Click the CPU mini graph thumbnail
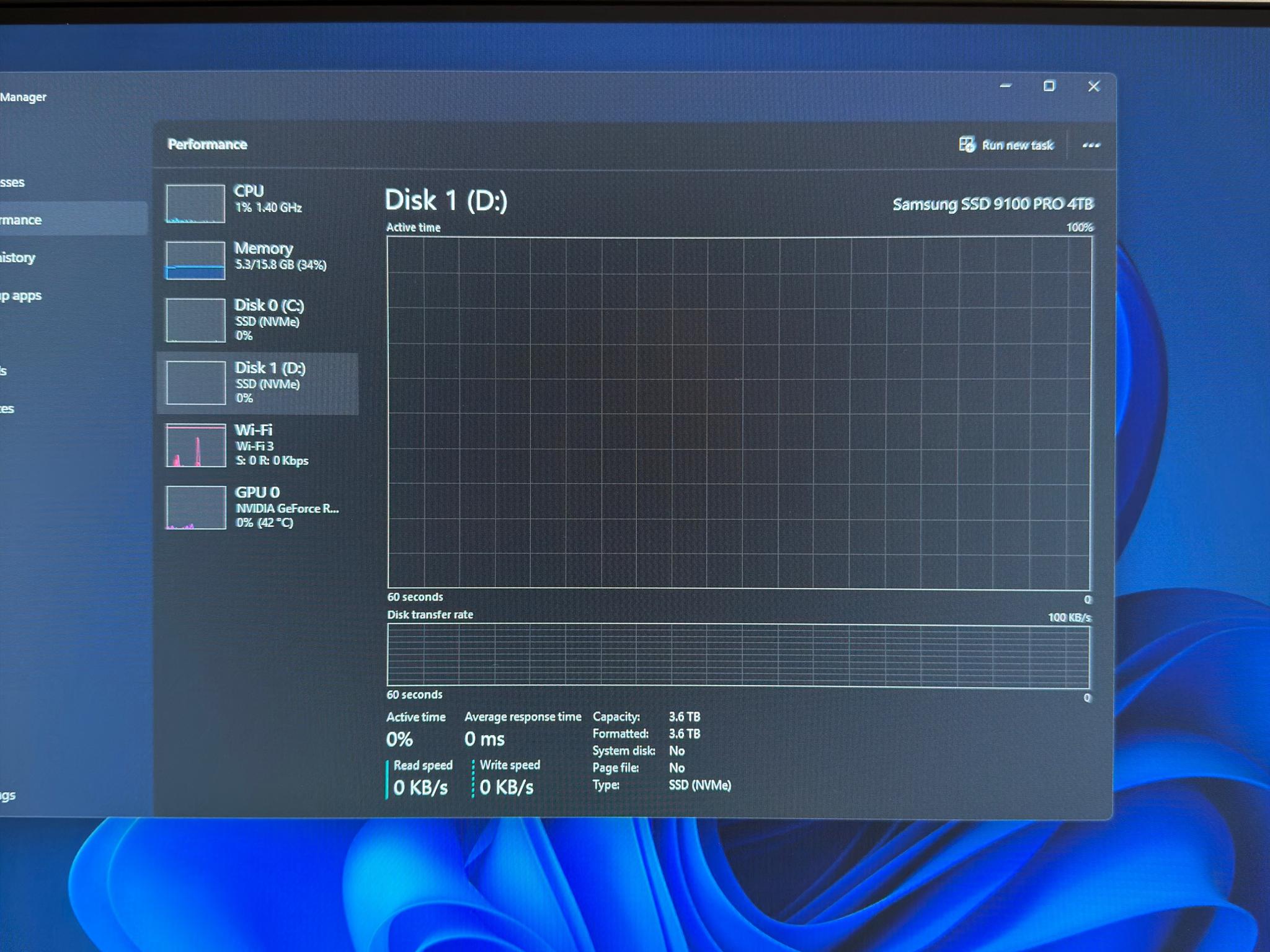Viewport: 1270px width, 952px height. (195, 203)
